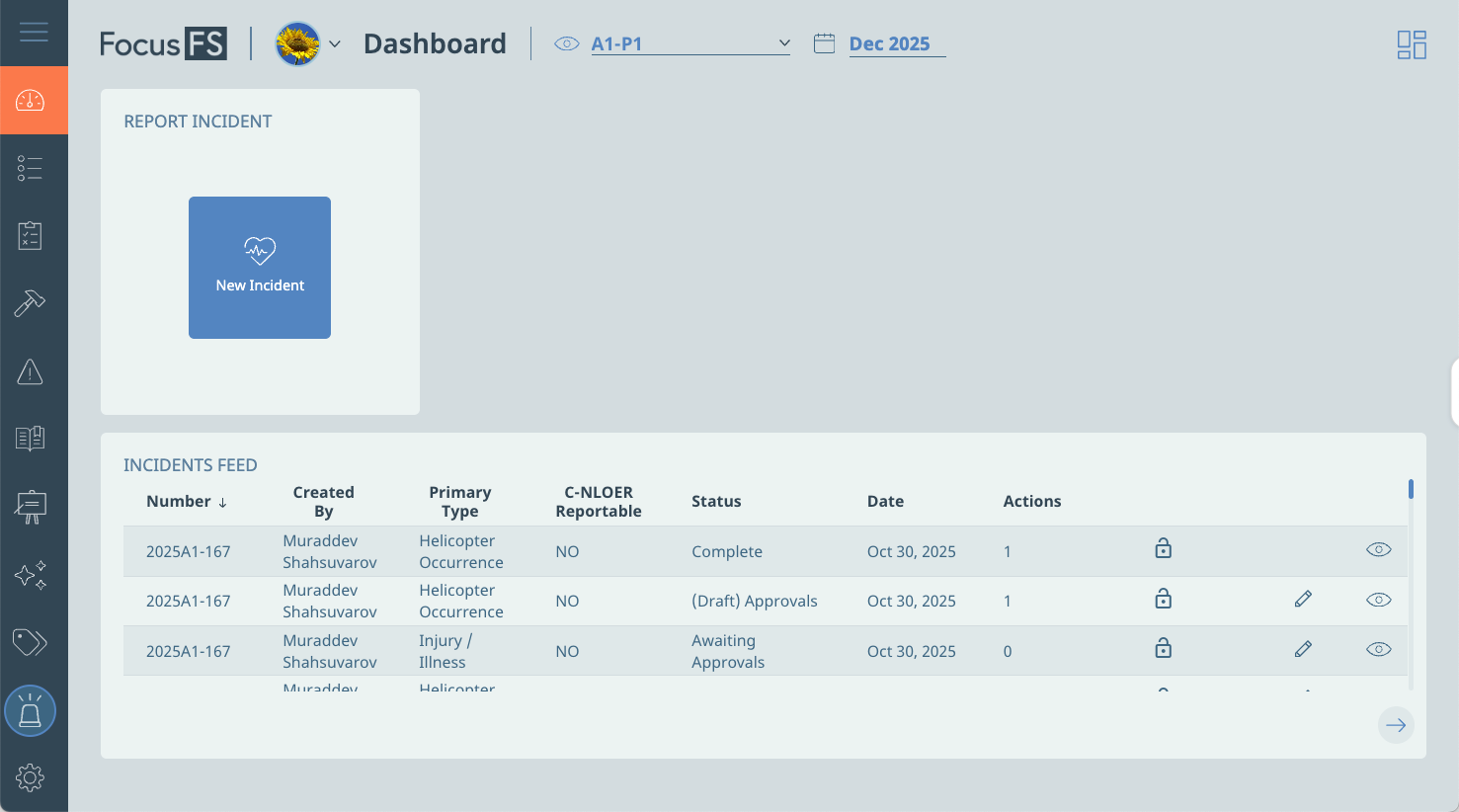Expand the A1-P1 location dropdown
Image resolution: width=1459 pixels, height=812 pixels.
pos(783,43)
